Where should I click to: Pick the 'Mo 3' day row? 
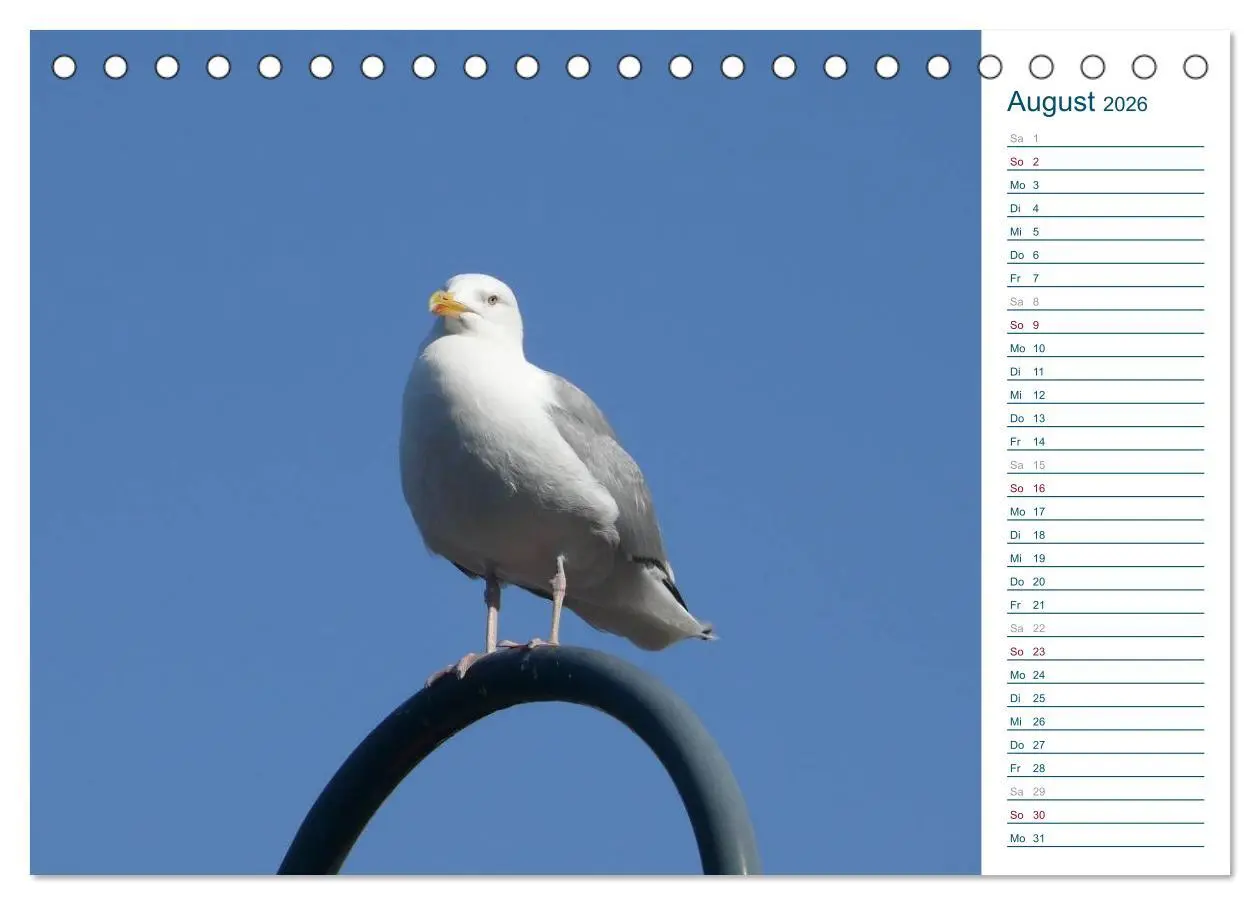pyautogui.click(x=1105, y=185)
